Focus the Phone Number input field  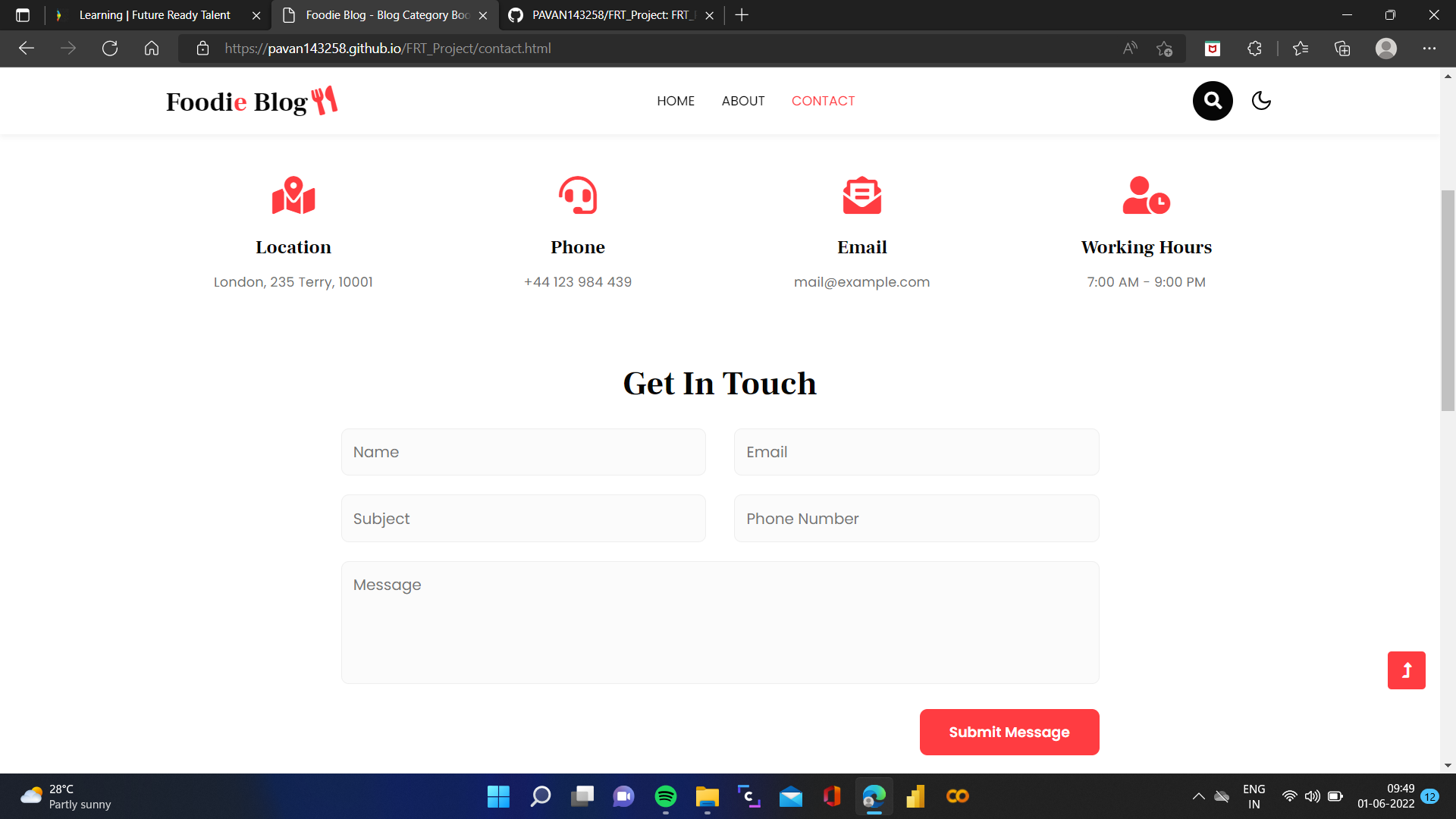tap(917, 519)
